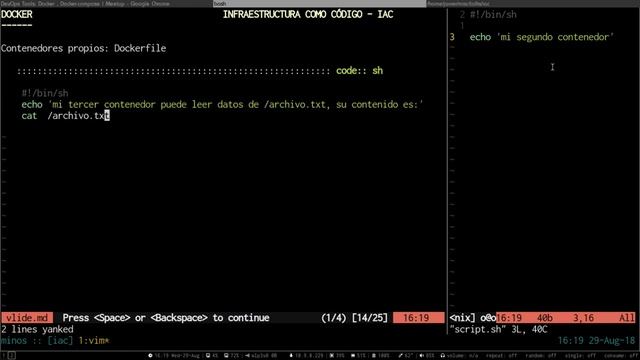Click the '2 lines yanked' message
Viewport: 640px width, 360px height.
coord(37,329)
